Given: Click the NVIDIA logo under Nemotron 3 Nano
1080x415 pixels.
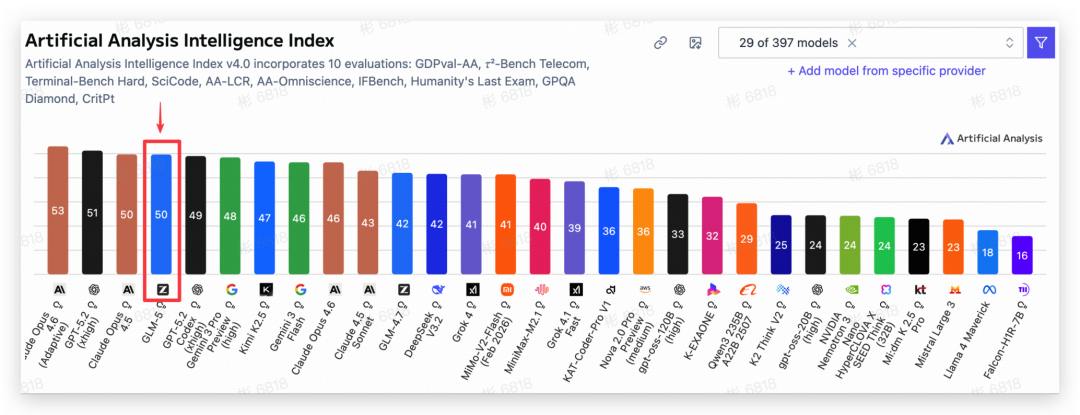Looking at the screenshot, I should (850, 289).
